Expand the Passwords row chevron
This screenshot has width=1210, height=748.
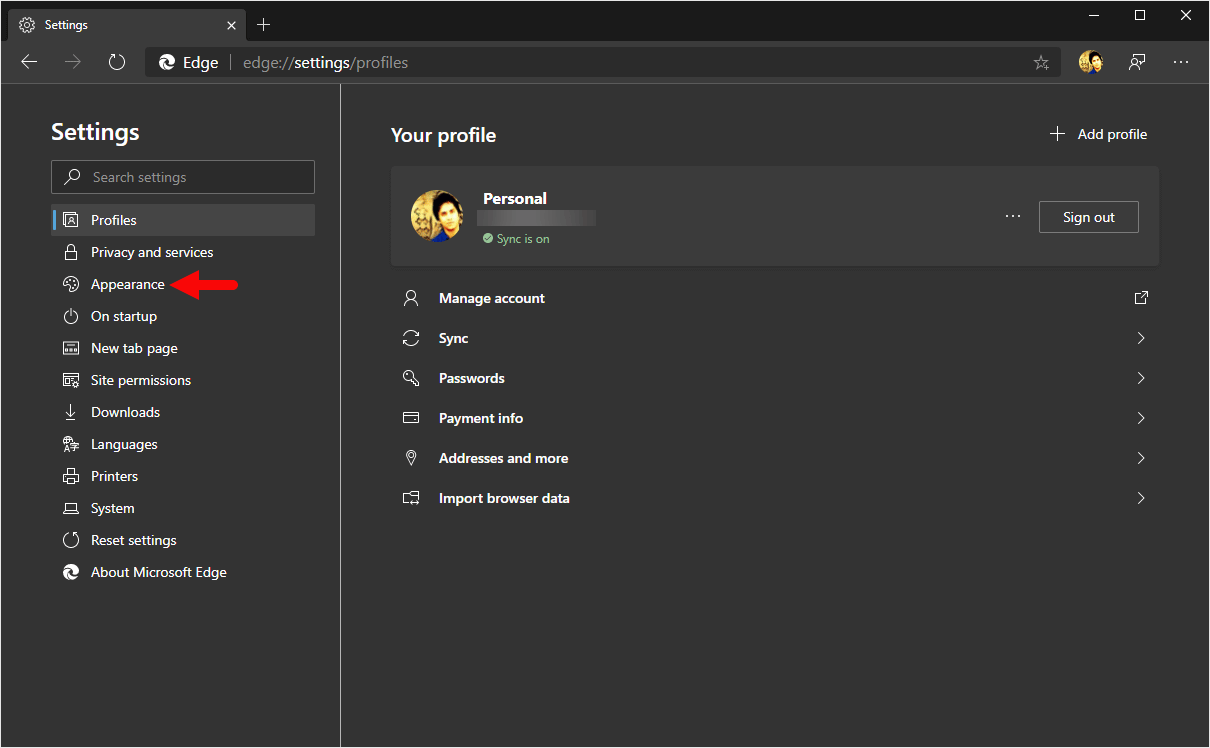tap(1141, 378)
